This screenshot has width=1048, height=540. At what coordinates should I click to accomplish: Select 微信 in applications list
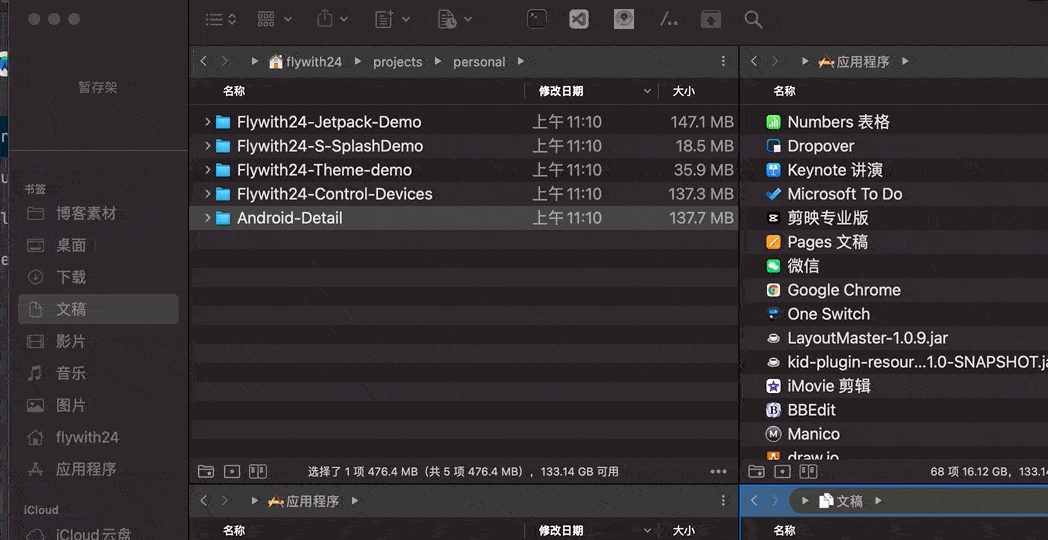803,266
